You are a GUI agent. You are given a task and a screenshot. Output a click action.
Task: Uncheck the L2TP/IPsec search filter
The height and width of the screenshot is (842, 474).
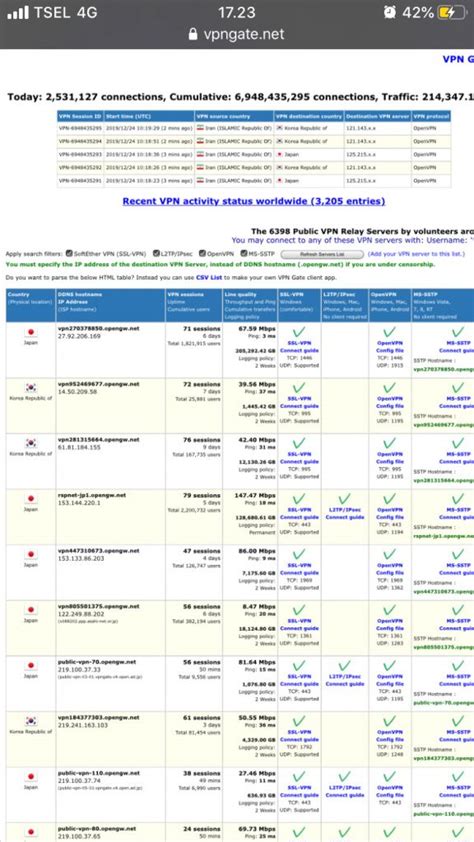[156, 253]
